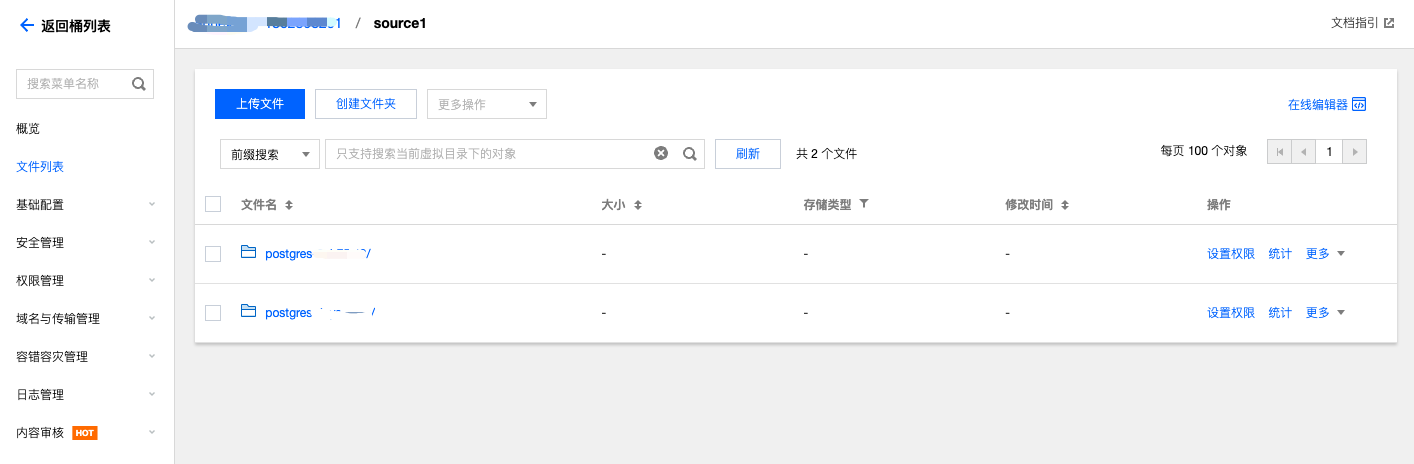Screen dimensions: 1414x464
Task: Open 文档指引 link
Action: coord(1355,22)
